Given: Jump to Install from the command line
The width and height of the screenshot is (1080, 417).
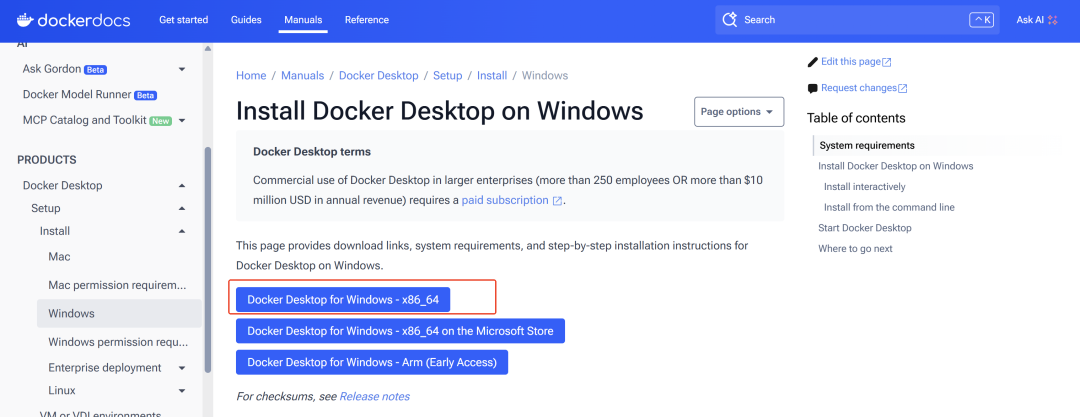Looking at the screenshot, I should click(x=889, y=207).
